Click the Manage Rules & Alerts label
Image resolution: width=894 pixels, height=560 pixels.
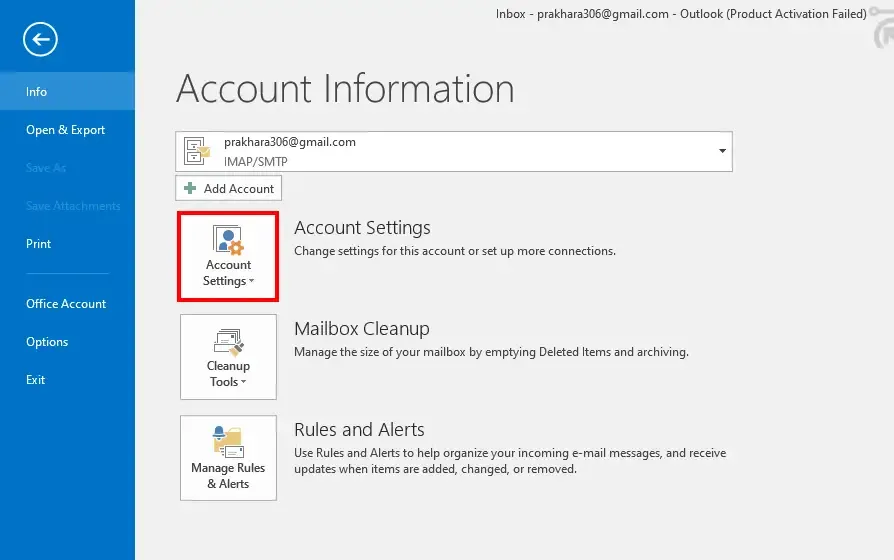coord(228,476)
